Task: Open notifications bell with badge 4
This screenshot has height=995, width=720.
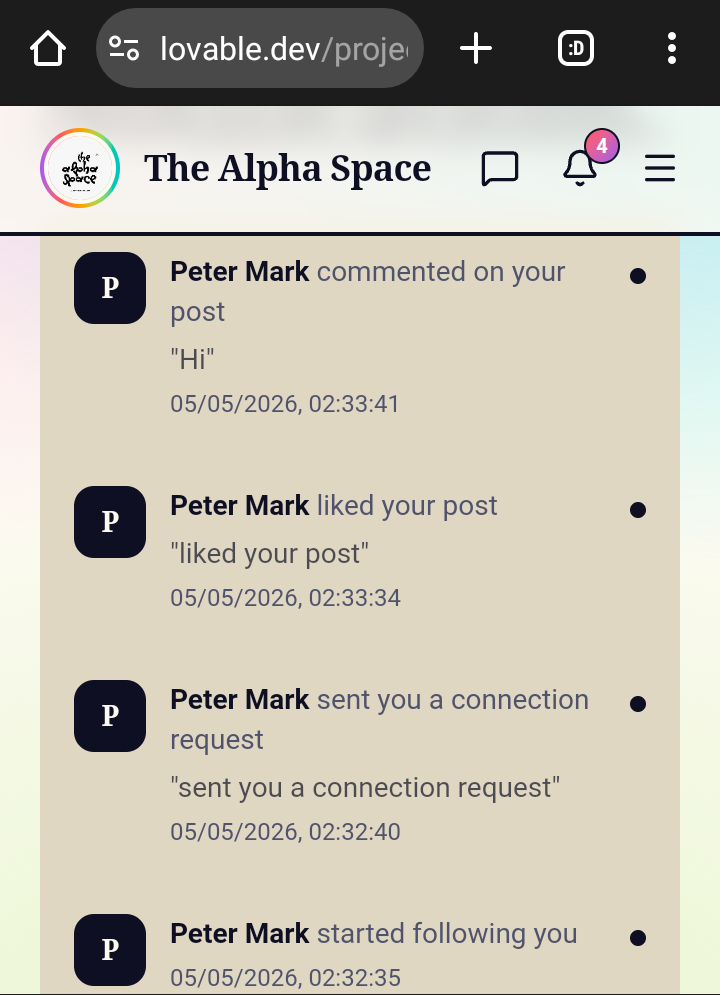Action: (580, 168)
